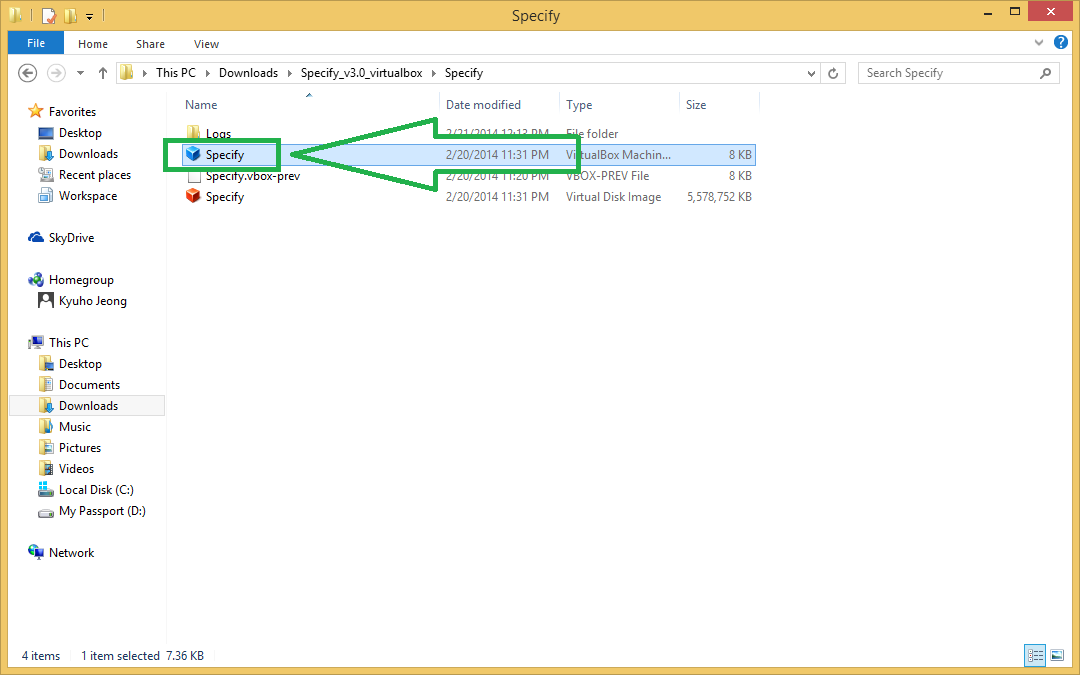Click the Properties quick access icon

click(x=48, y=15)
